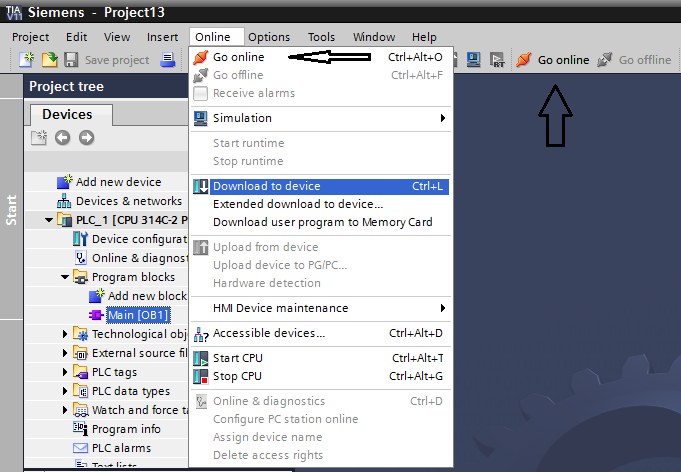Expand the Simulation submenu arrow
Screen dimensions: 681x472
tap(443, 118)
